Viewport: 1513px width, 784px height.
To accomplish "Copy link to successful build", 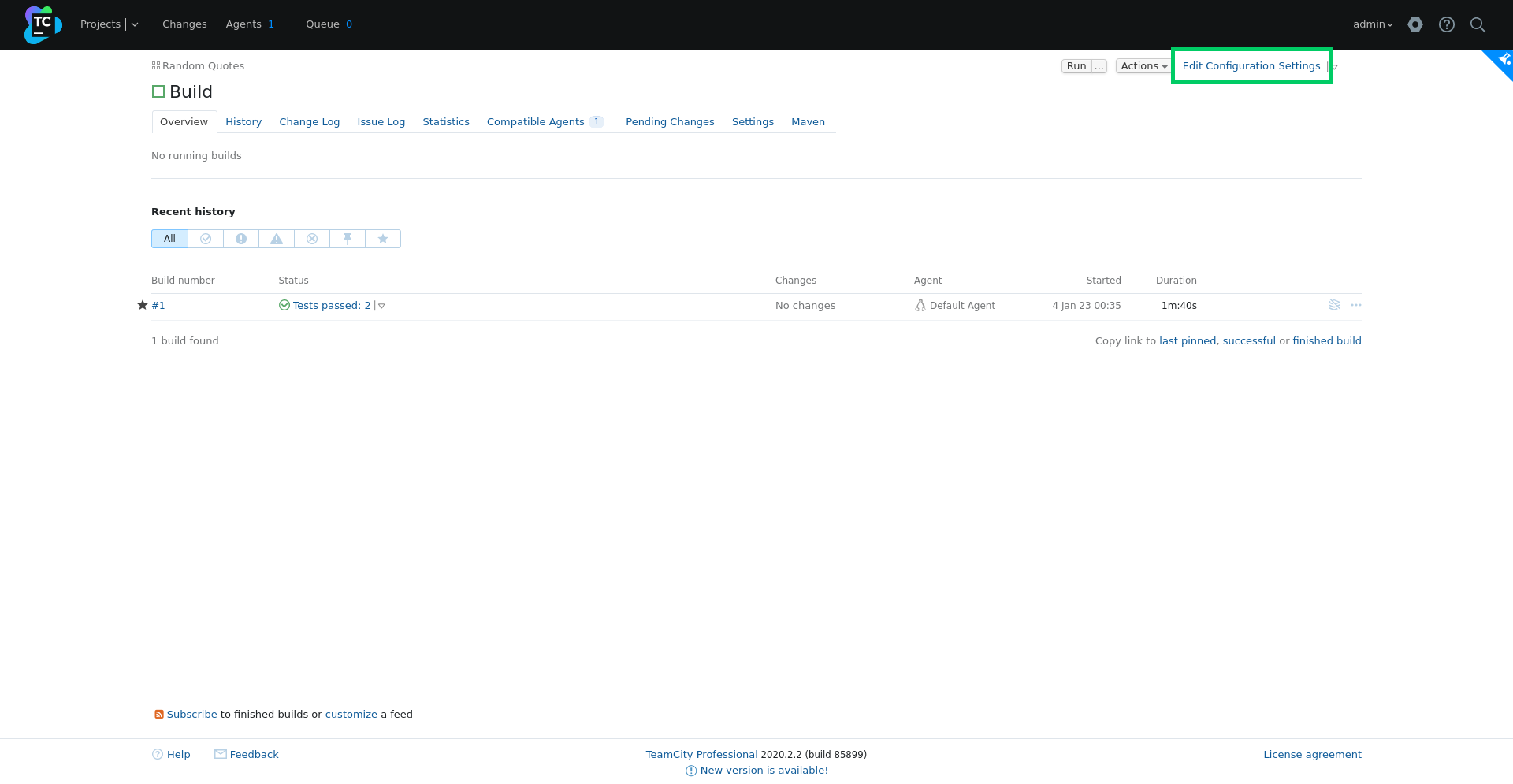I will coord(1249,341).
